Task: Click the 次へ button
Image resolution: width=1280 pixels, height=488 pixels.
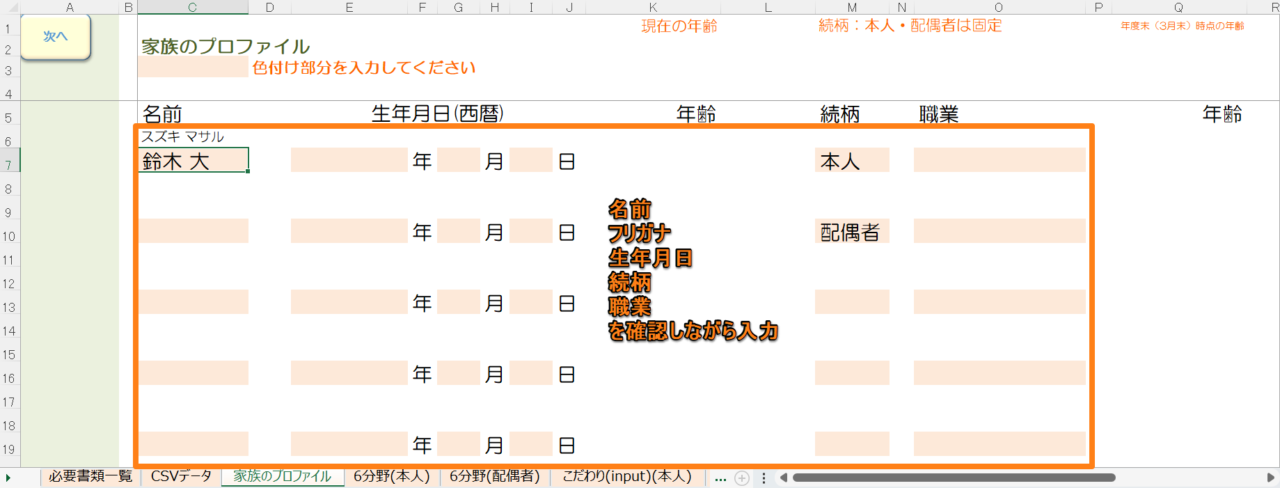Action: [x=55, y=36]
